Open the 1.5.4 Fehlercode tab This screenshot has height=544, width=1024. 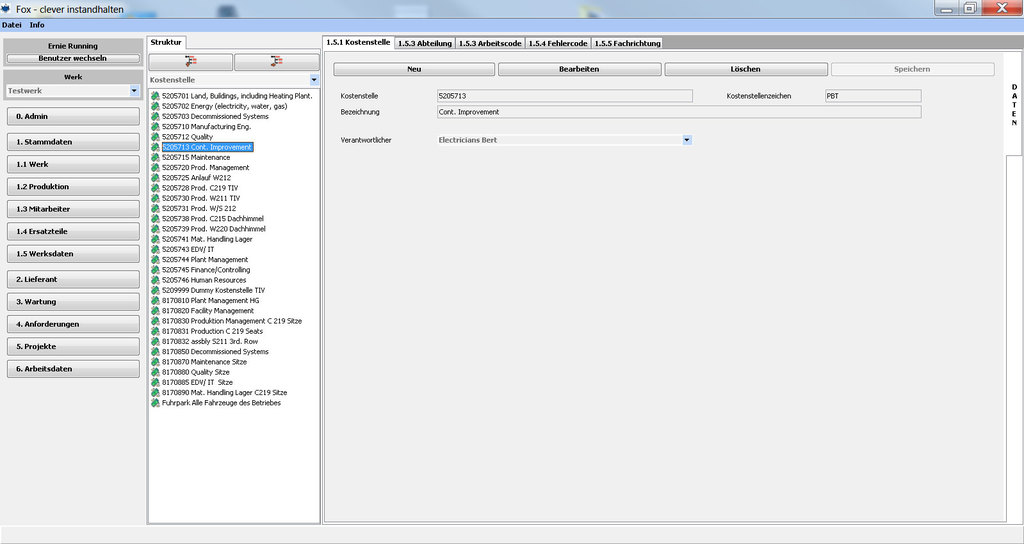(x=557, y=43)
